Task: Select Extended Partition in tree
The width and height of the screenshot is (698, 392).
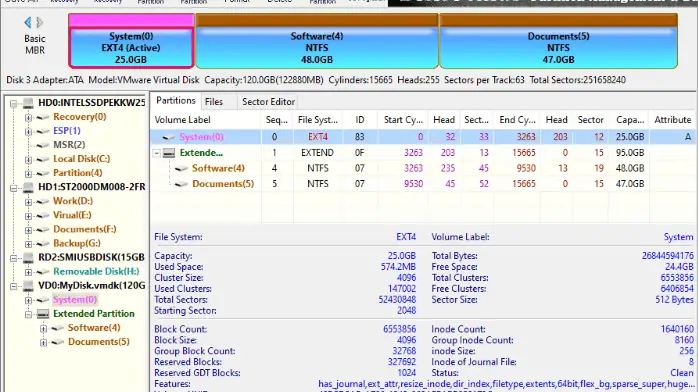Action: (93, 314)
